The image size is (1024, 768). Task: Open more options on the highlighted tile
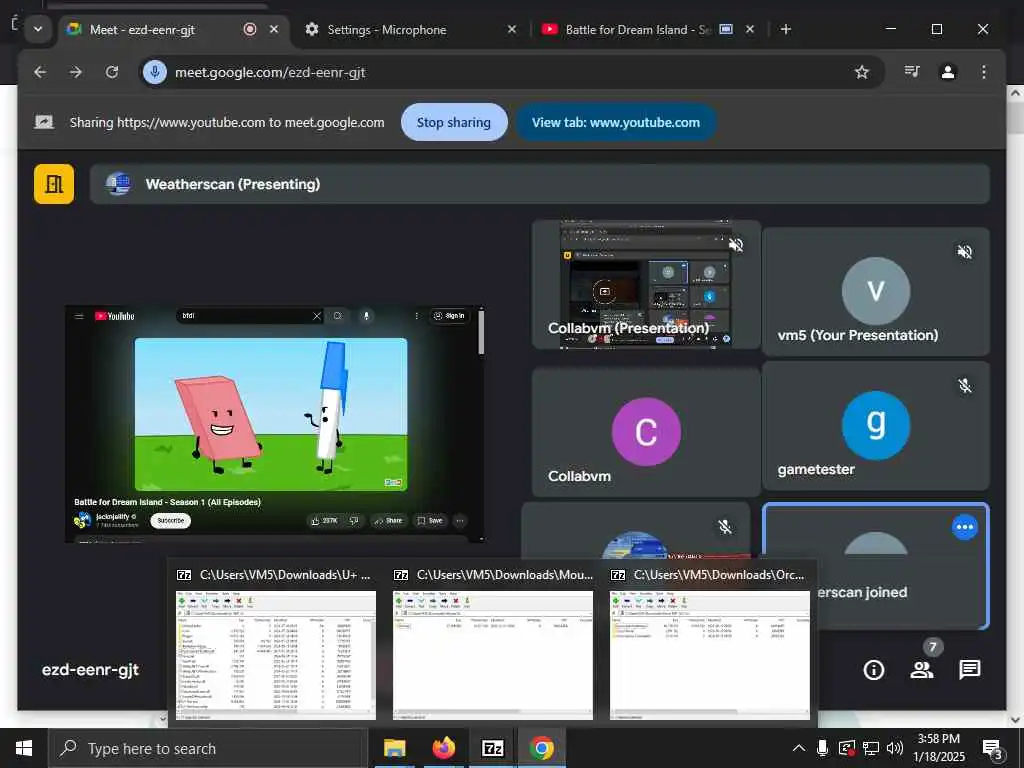point(965,527)
